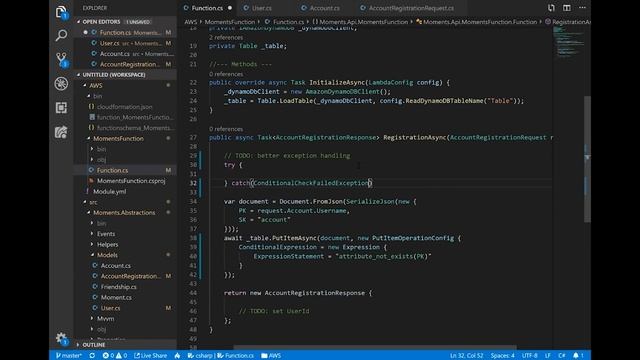The image size is (640, 360).
Task: Open the Live Share activity bar icon
Action: coord(61,132)
